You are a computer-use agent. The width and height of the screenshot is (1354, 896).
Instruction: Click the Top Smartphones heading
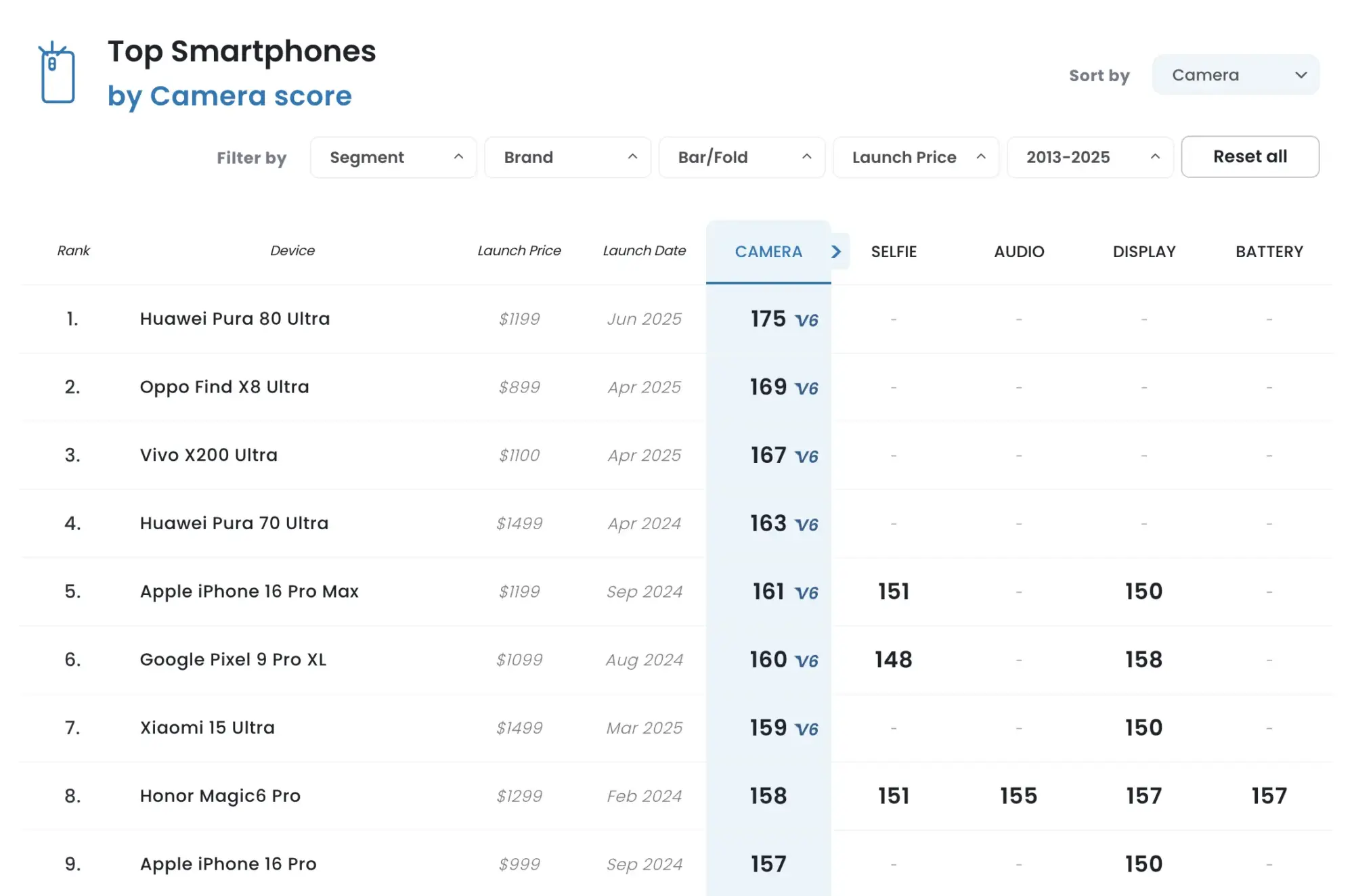click(242, 51)
